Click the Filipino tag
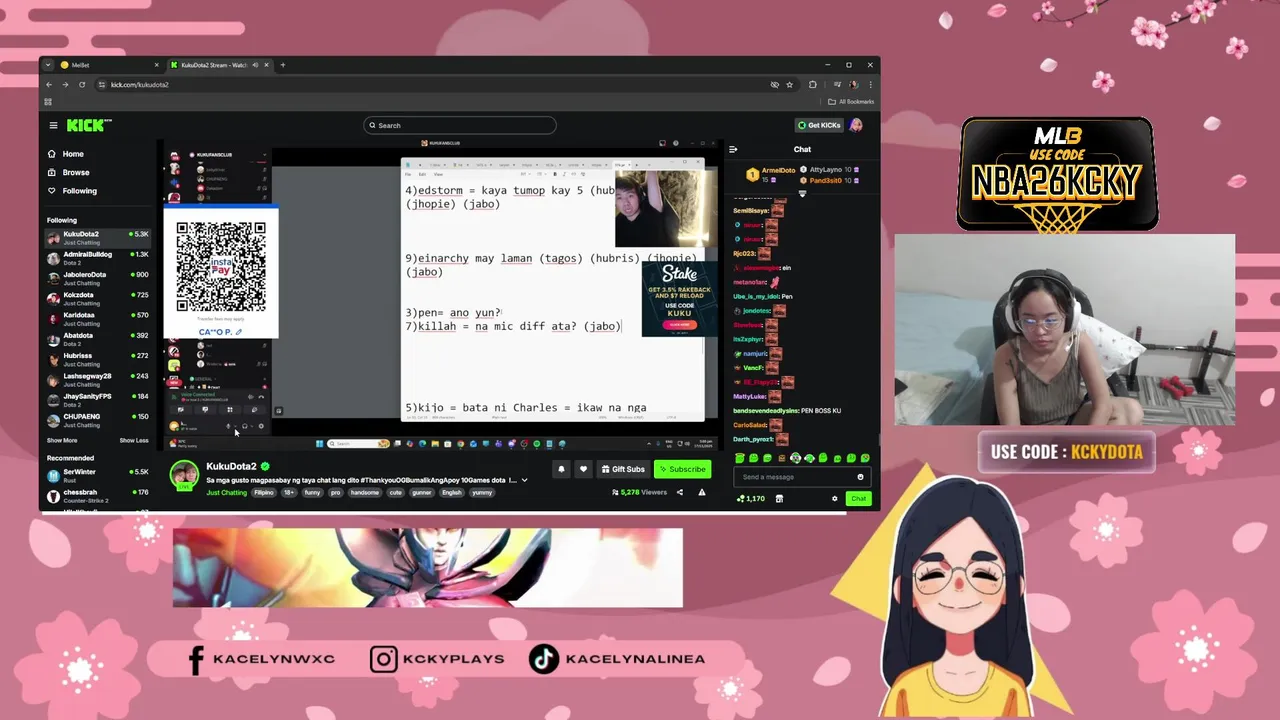This screenshot has width=1280, height=720. [264, 492]
